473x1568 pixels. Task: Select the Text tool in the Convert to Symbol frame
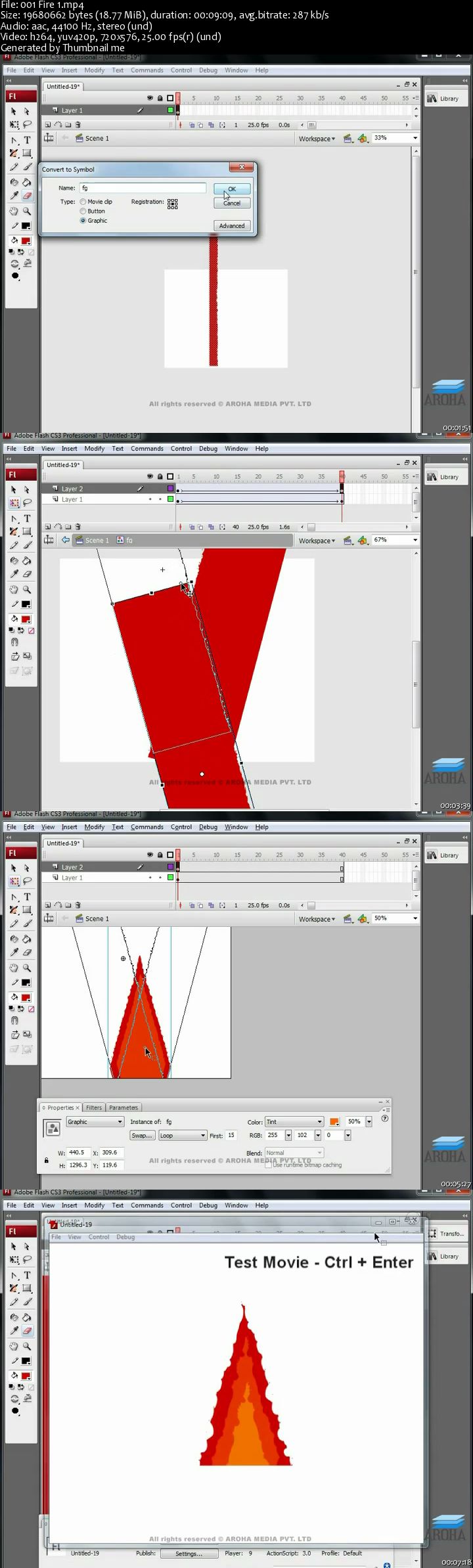(27, 140)
